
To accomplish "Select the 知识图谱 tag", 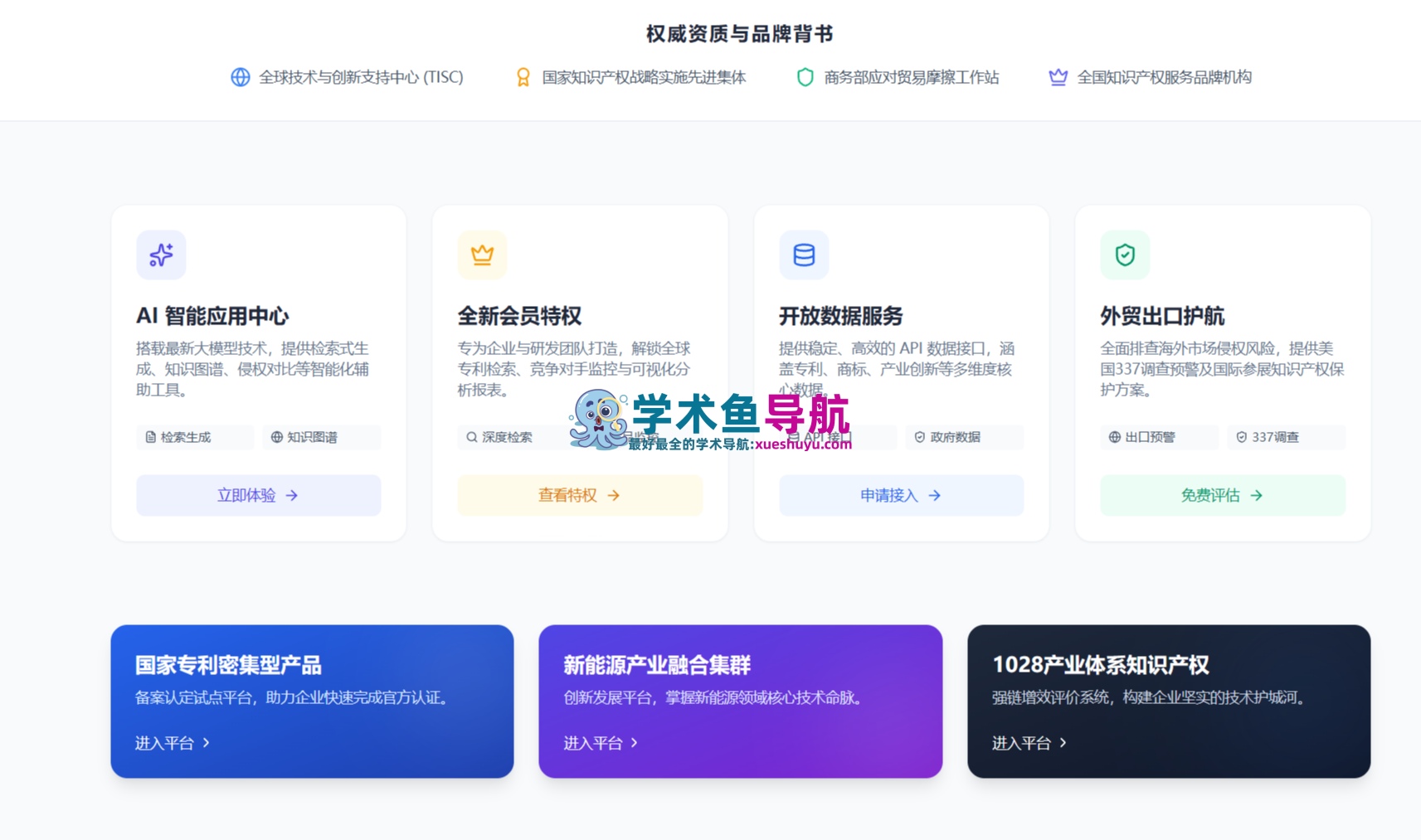I will [x=322, y=437].
